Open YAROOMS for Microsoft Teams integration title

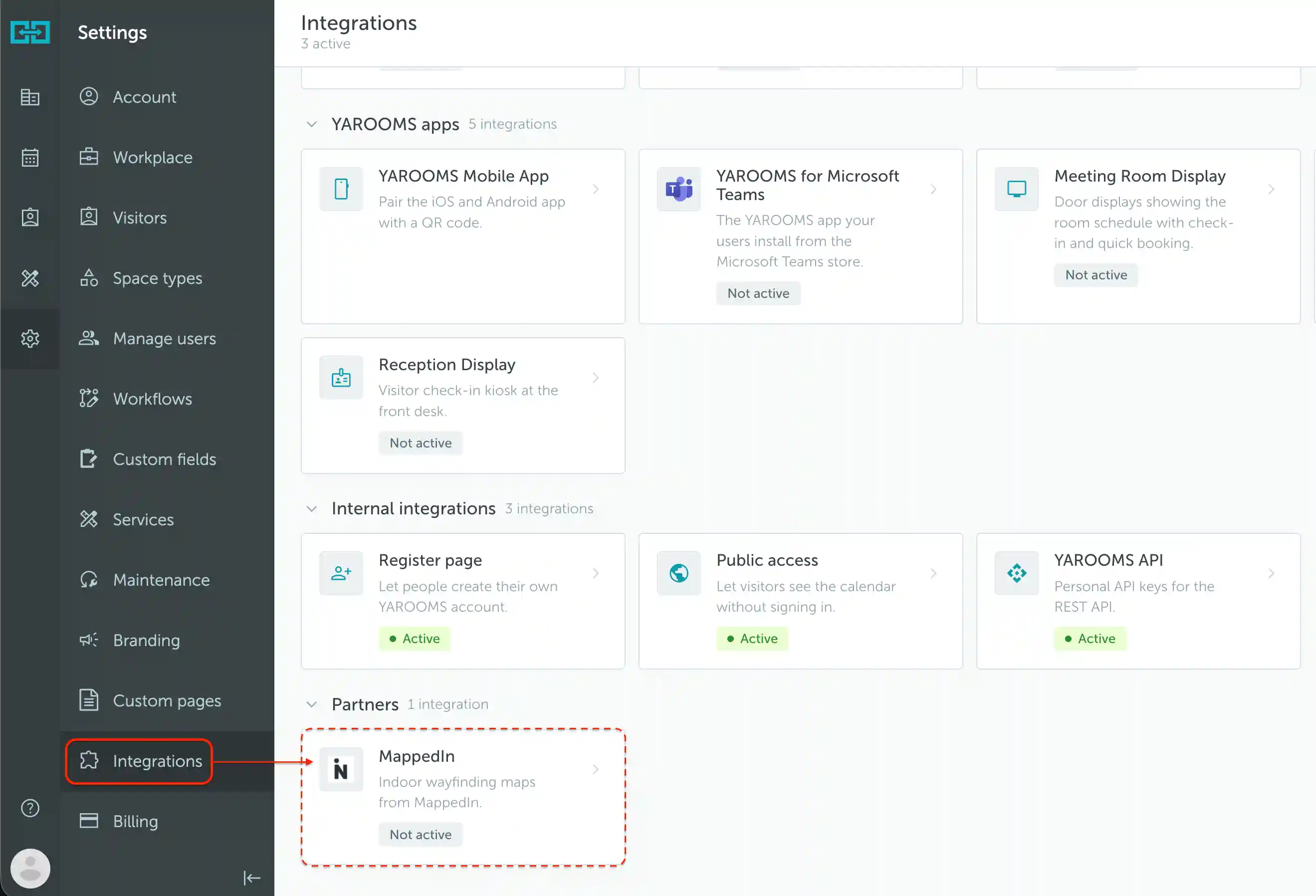[x=808, y=185]
